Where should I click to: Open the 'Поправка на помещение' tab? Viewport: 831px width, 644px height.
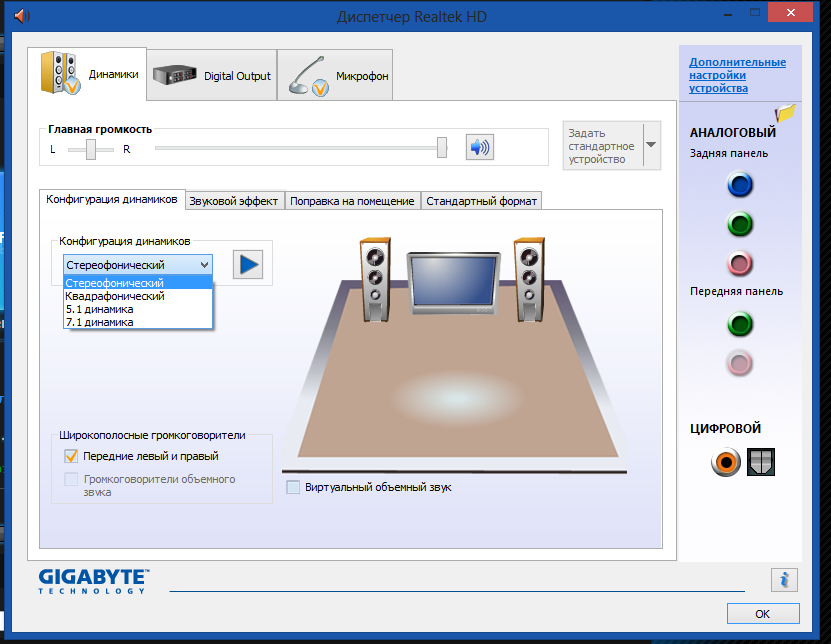[x=352, y=201]
